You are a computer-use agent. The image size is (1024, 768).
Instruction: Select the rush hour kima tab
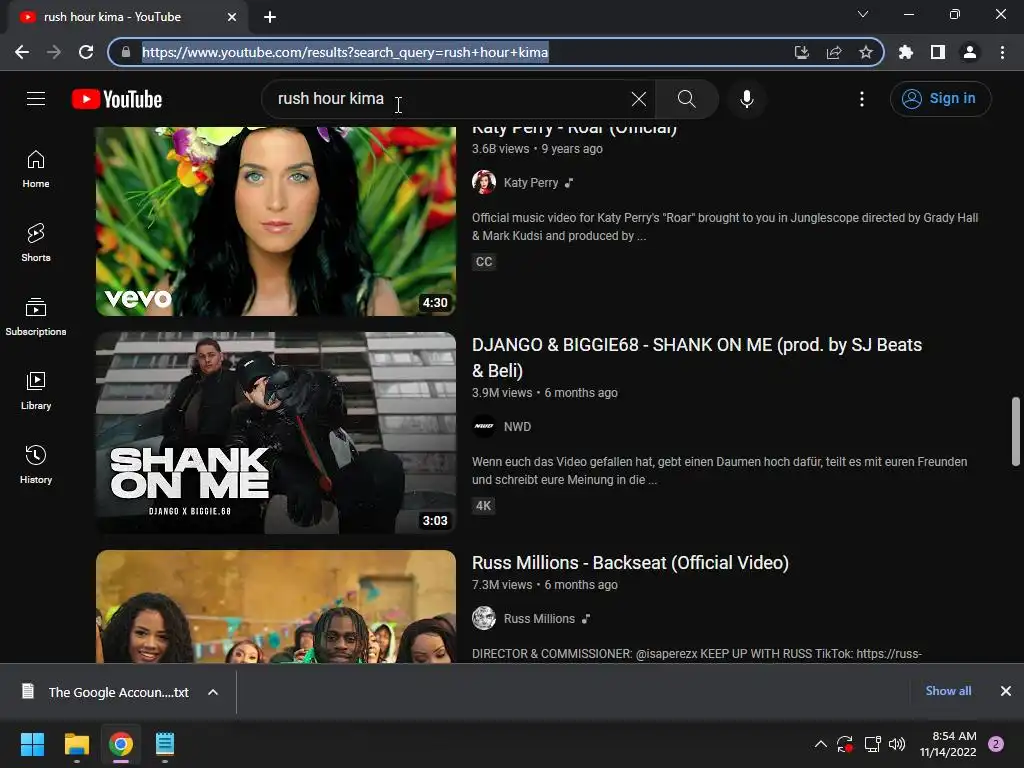127,17
